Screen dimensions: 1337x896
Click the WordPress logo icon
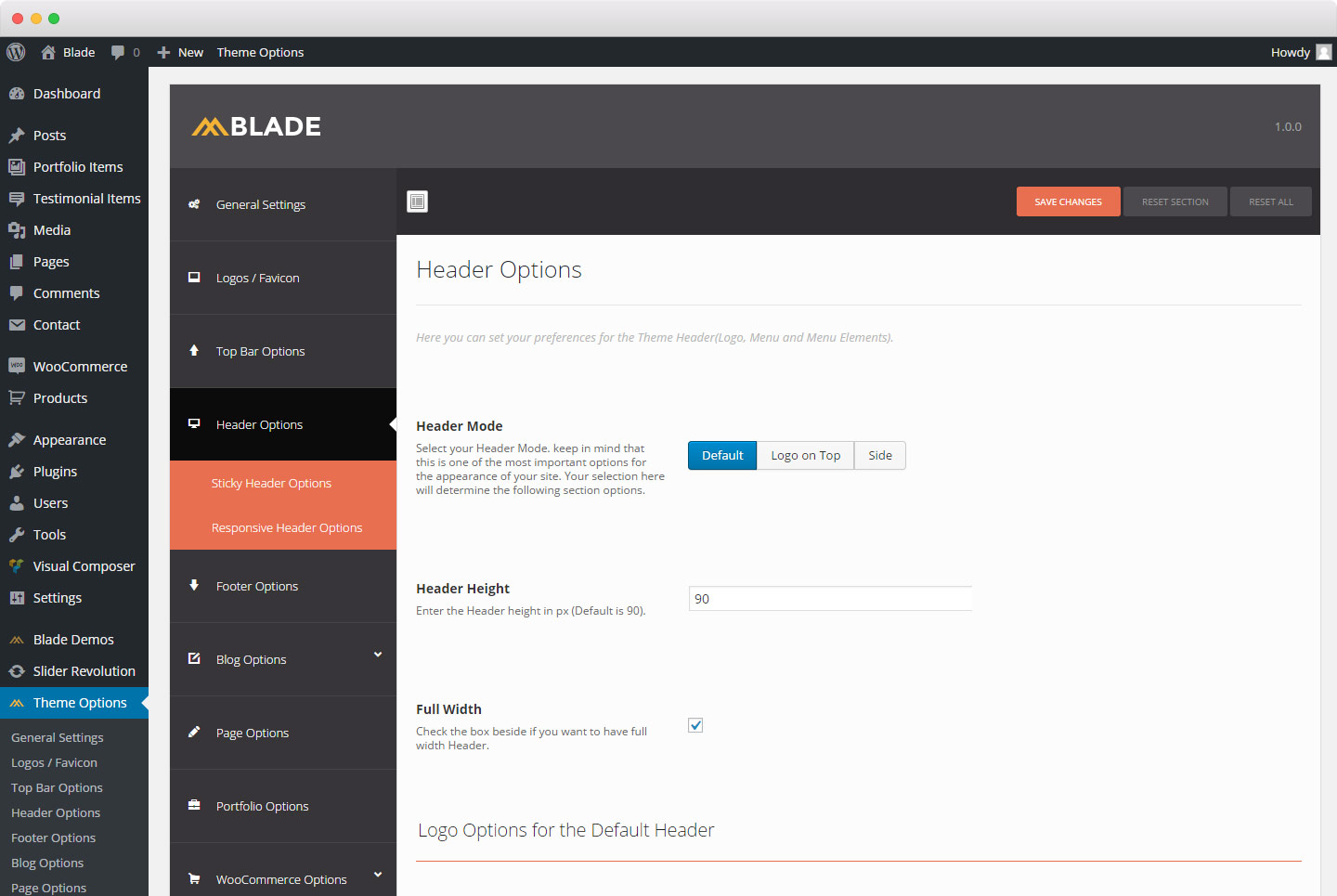pos(16,52)
